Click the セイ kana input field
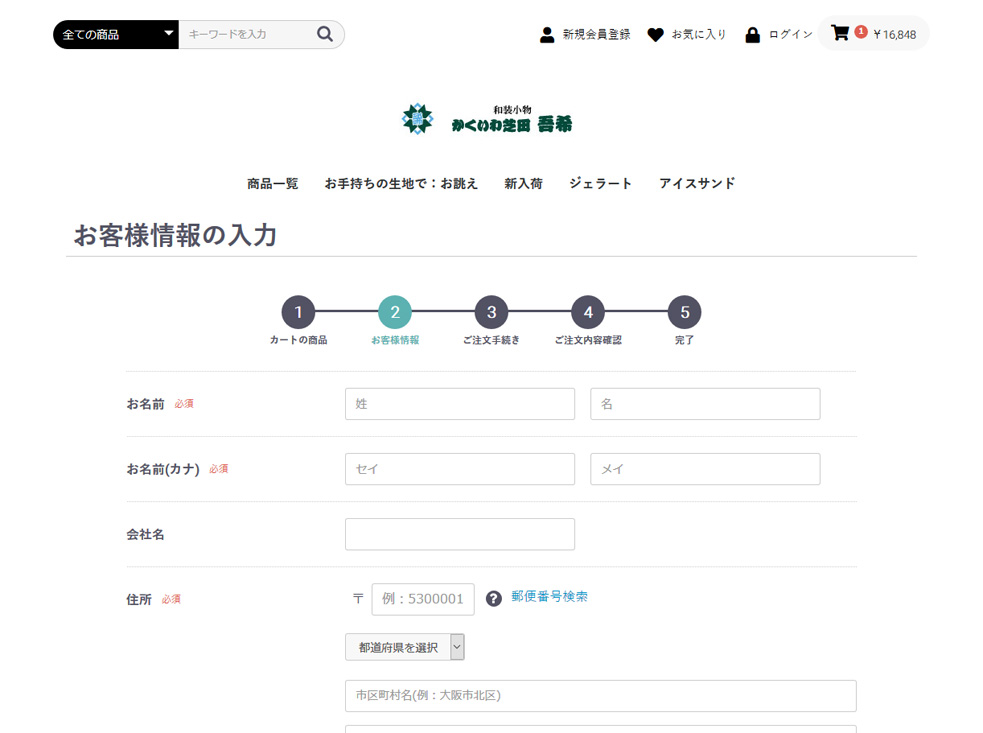Viewport: 983px width, 733px height. (x=459, y=469)
